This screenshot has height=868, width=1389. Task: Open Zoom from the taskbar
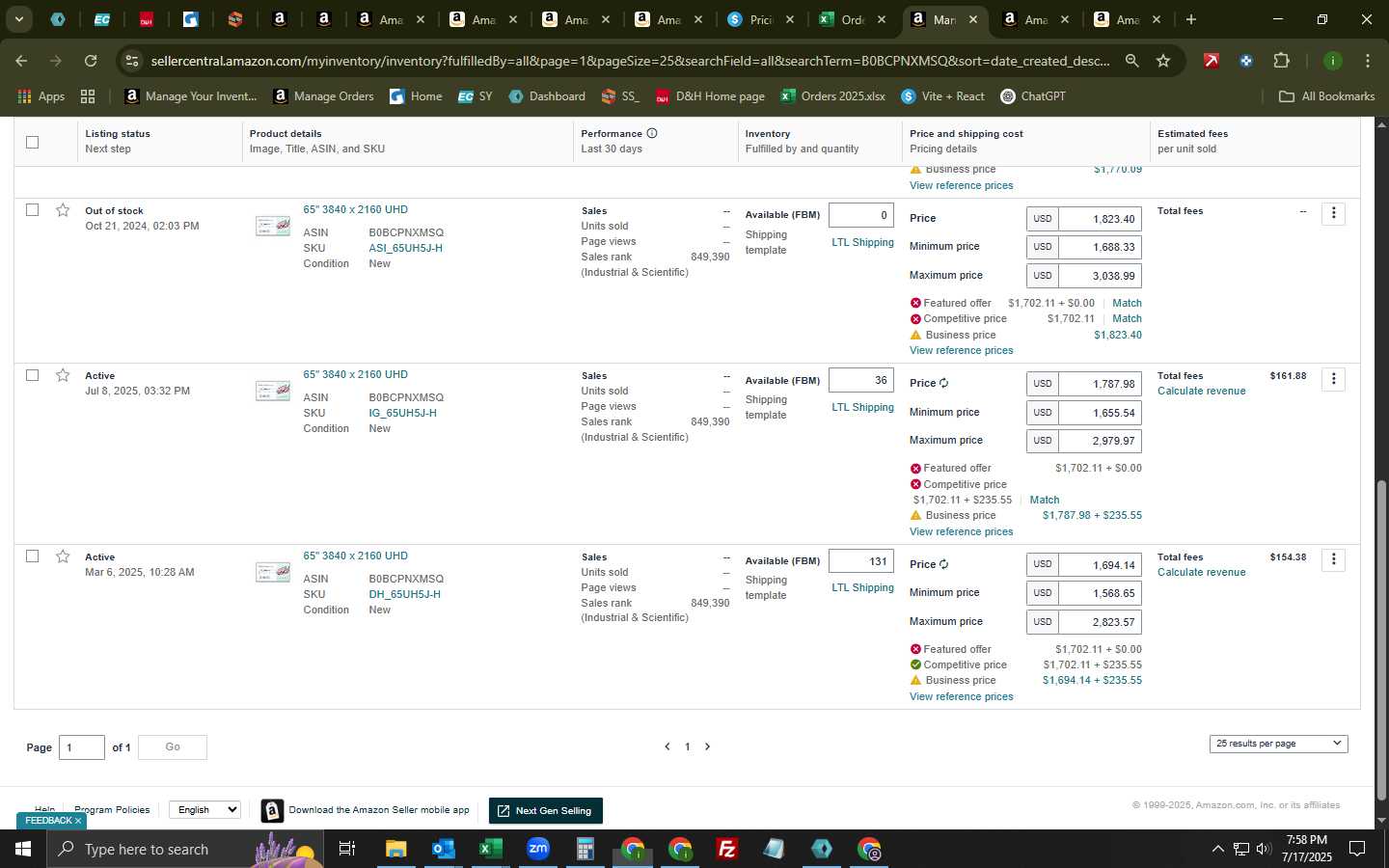(538, 849)
